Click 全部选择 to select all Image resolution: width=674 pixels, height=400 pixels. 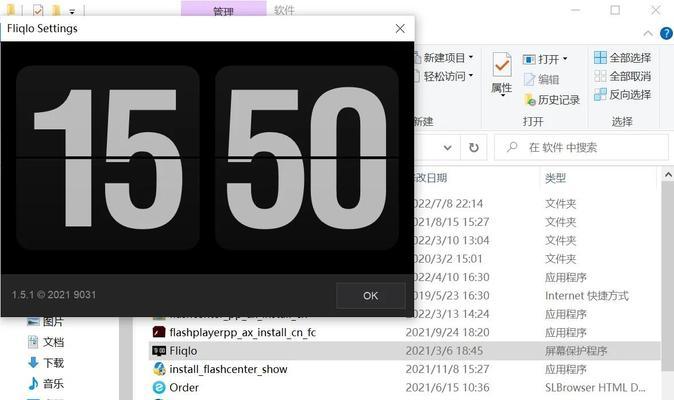[622, 58]
